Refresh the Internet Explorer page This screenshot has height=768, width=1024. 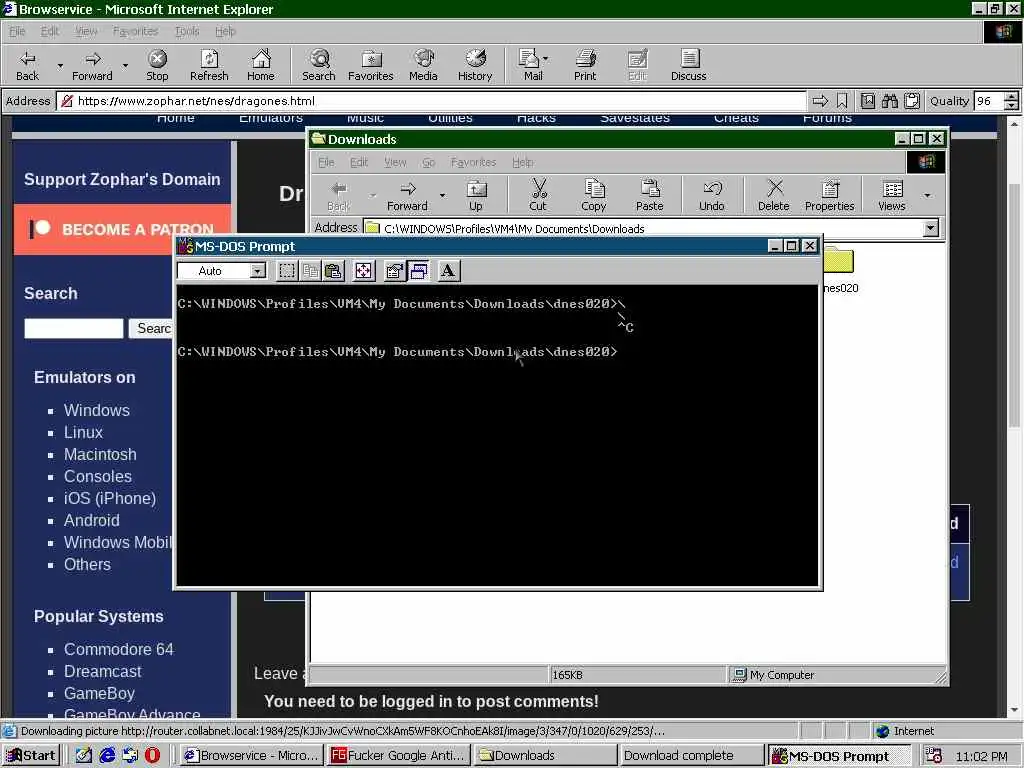pyautogui.click(x=209, y=65)
